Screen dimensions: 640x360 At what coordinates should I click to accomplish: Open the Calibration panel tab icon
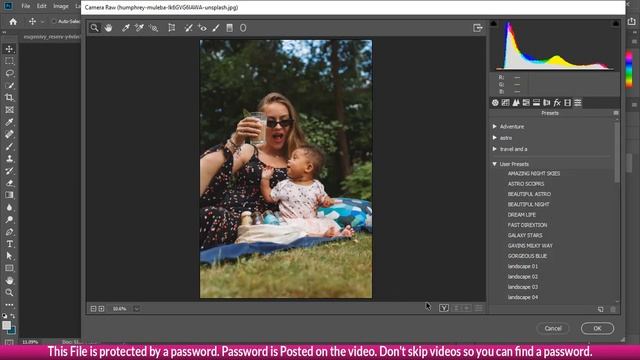(x=567, y=103)
